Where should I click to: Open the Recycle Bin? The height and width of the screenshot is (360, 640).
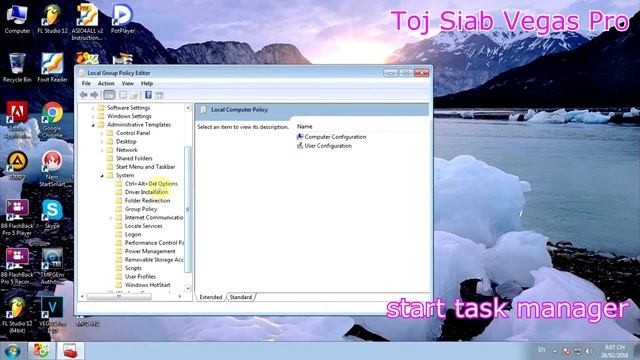17,68
